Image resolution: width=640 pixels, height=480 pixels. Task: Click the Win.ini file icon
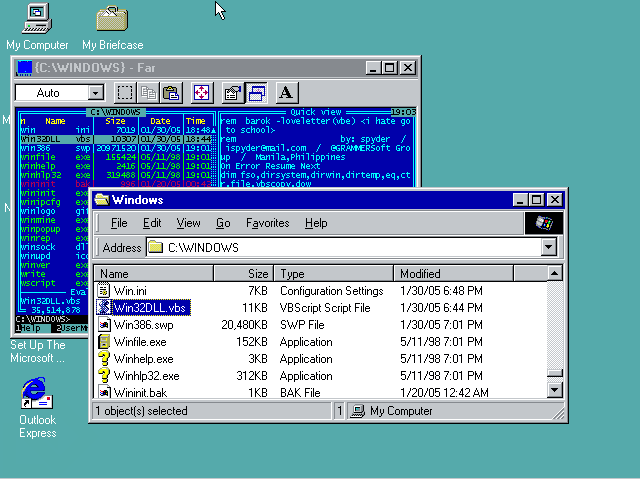pos(104,290)
